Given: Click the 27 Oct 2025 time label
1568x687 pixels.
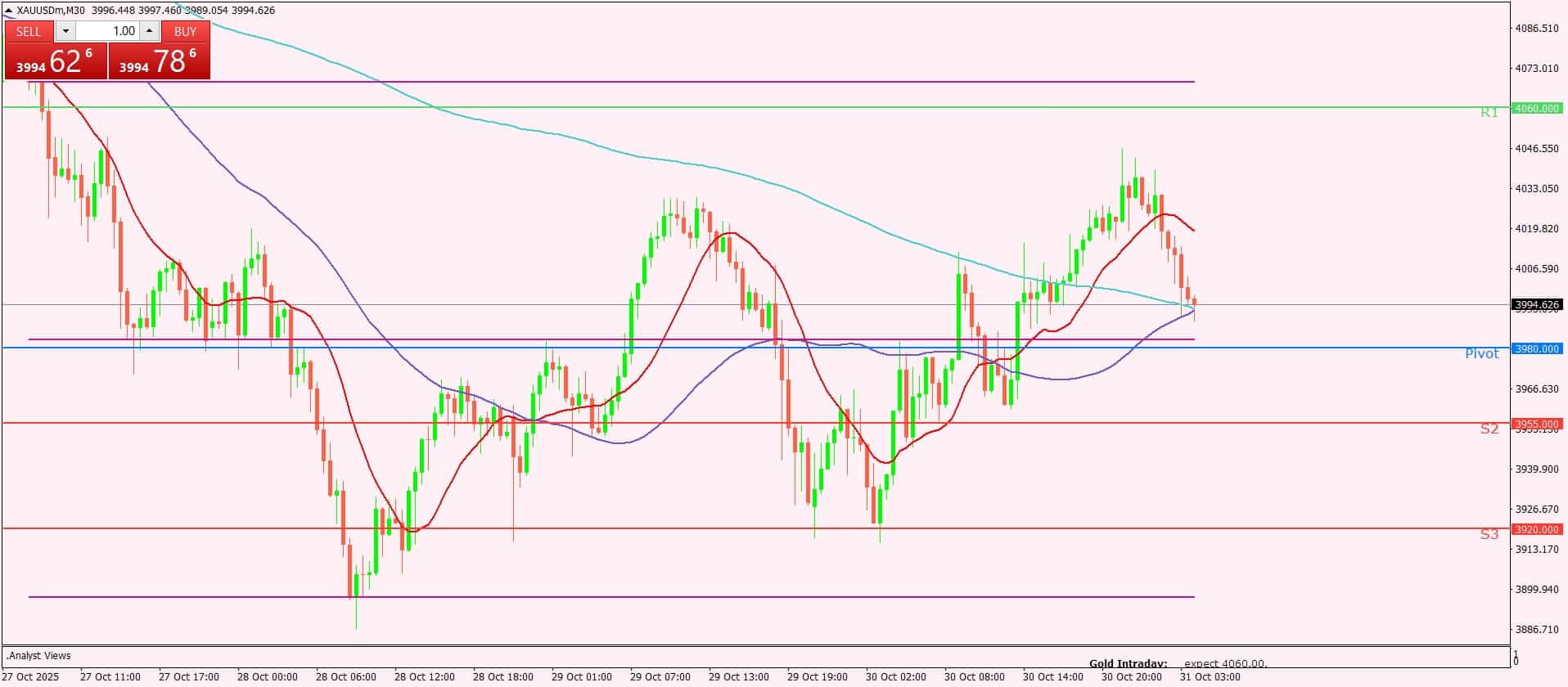Looking at the screenshot, I should coord(32,677).
